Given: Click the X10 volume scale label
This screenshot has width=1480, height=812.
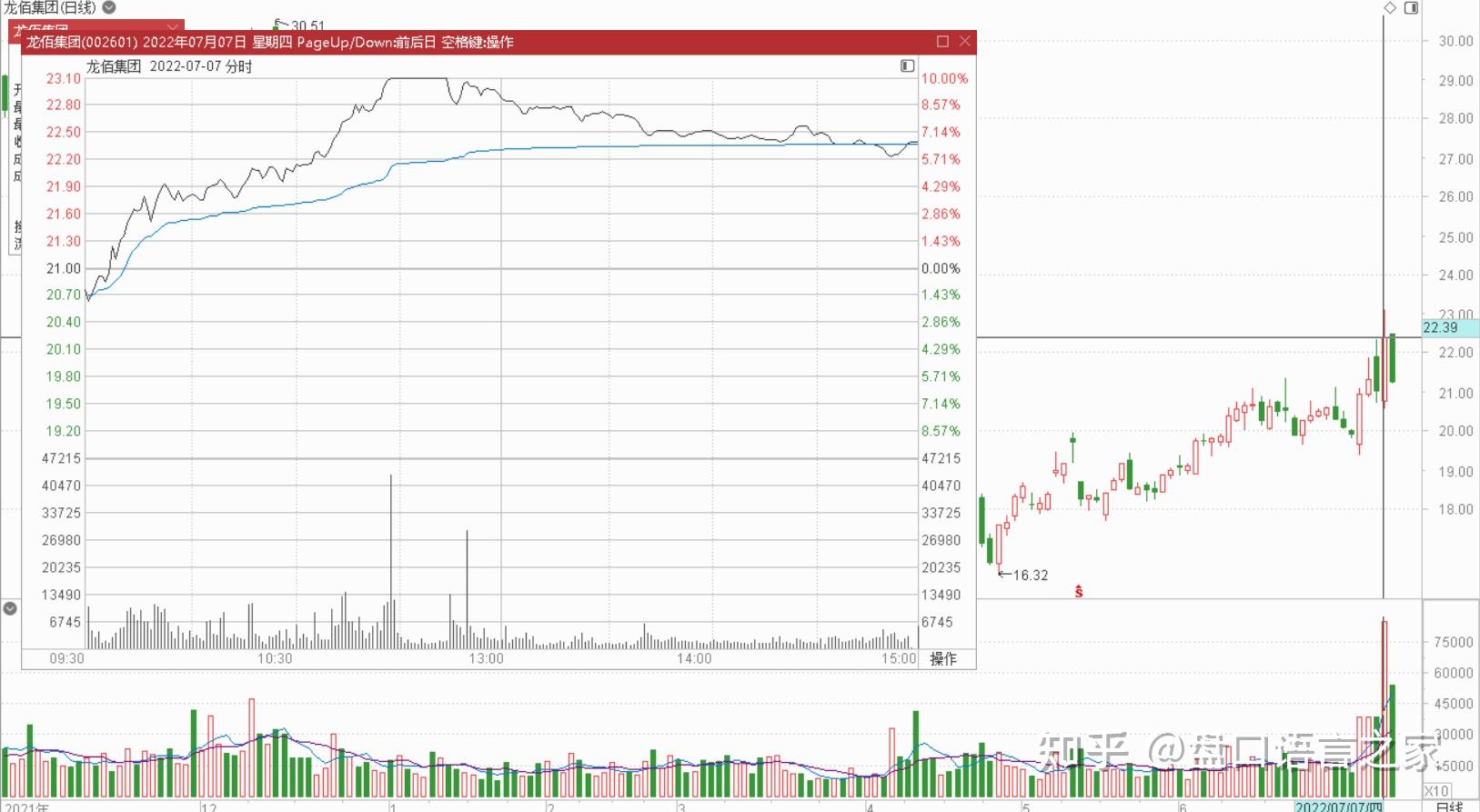Looking at the screenshot, I should point(1436,791).
